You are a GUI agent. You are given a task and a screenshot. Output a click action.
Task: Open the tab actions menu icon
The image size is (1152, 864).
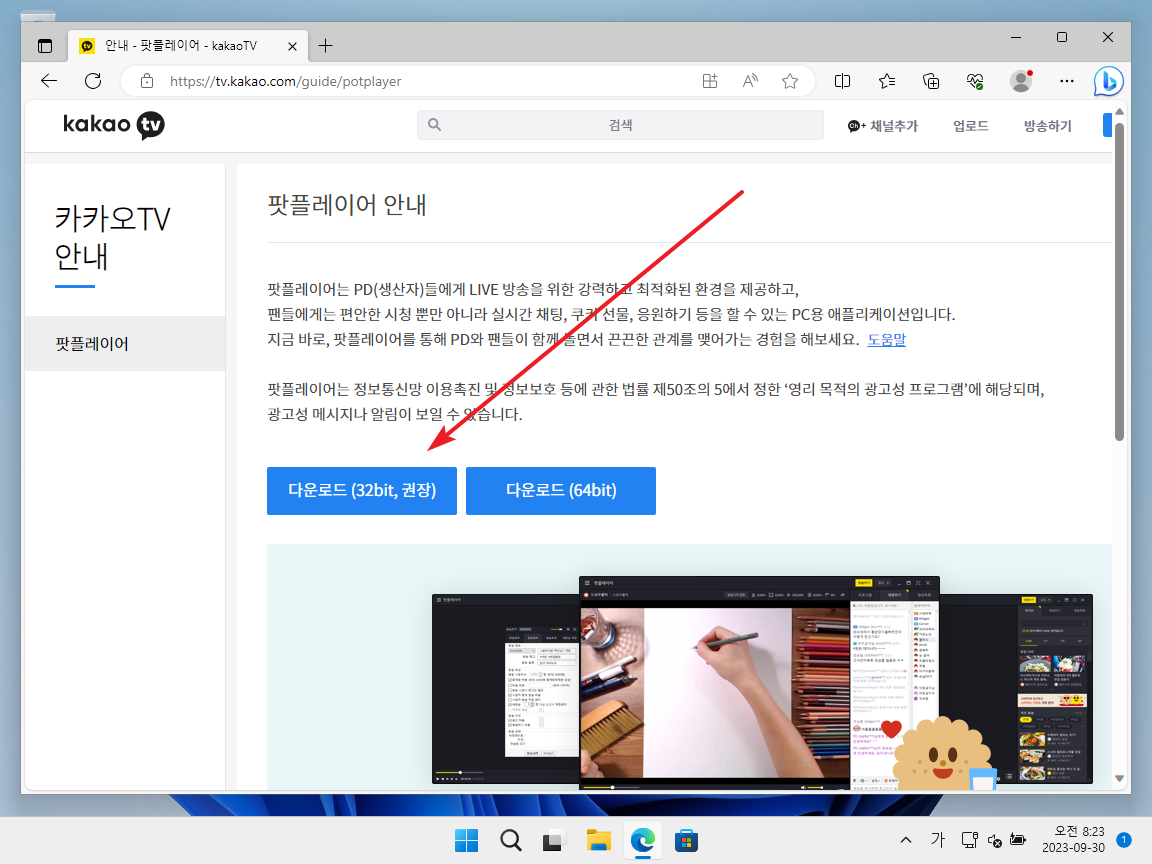[x=45, y=46]
